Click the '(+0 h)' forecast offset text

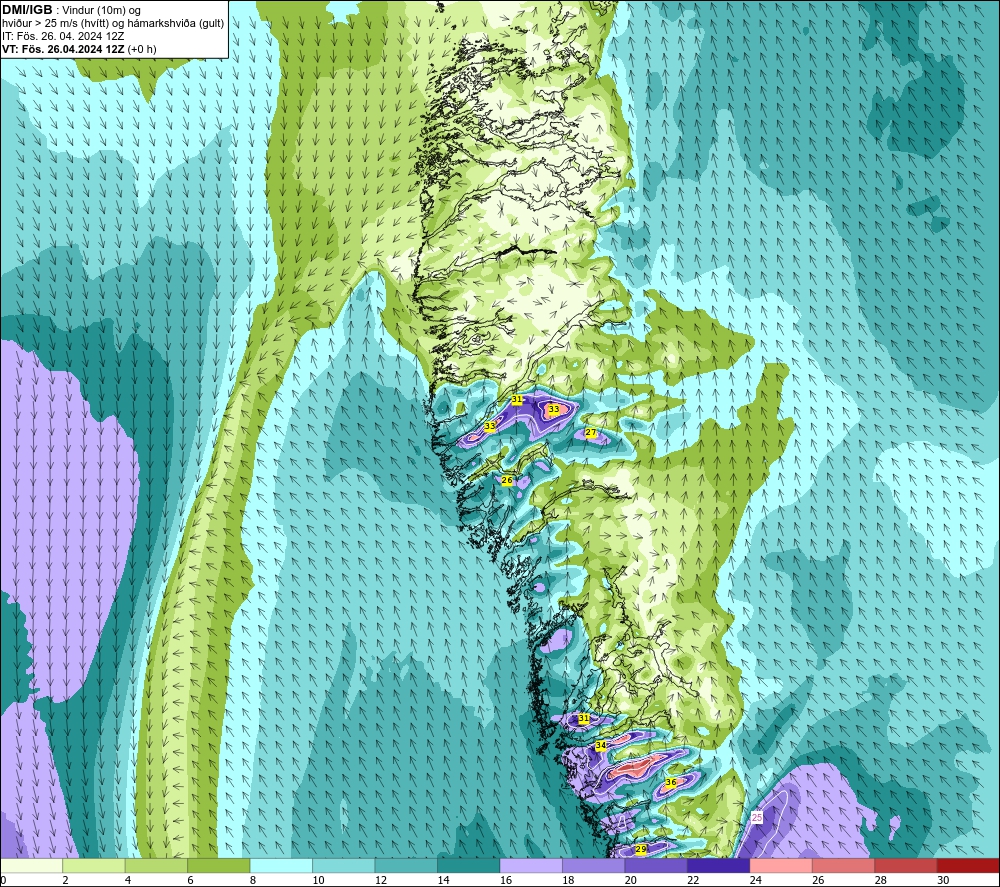tap(142, 49)
